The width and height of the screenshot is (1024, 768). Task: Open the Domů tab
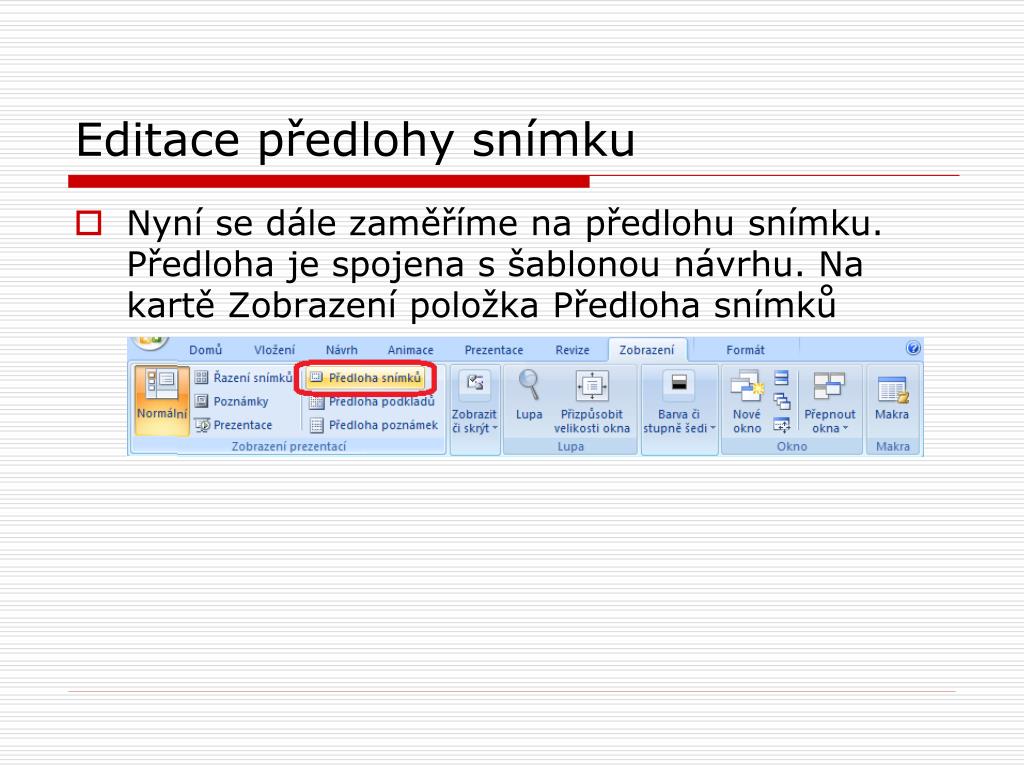pos(206,350)
